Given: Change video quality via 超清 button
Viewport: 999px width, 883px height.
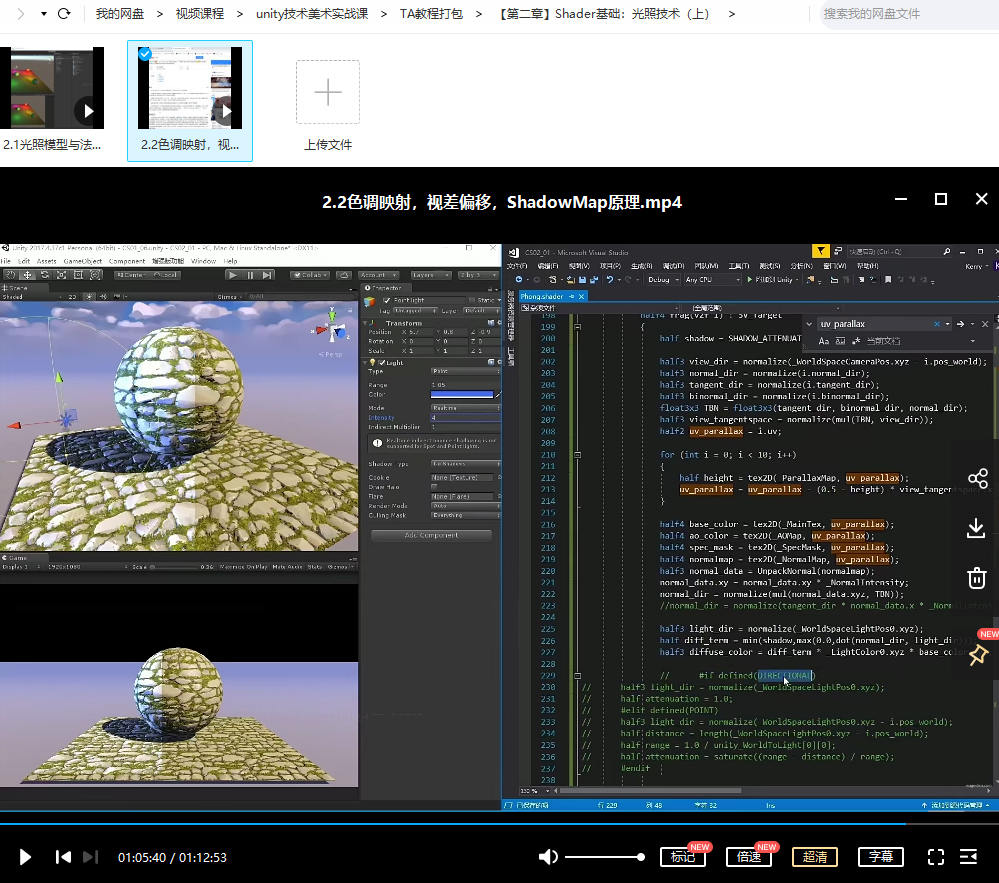Looking at the screenshot, I should 815,857.
